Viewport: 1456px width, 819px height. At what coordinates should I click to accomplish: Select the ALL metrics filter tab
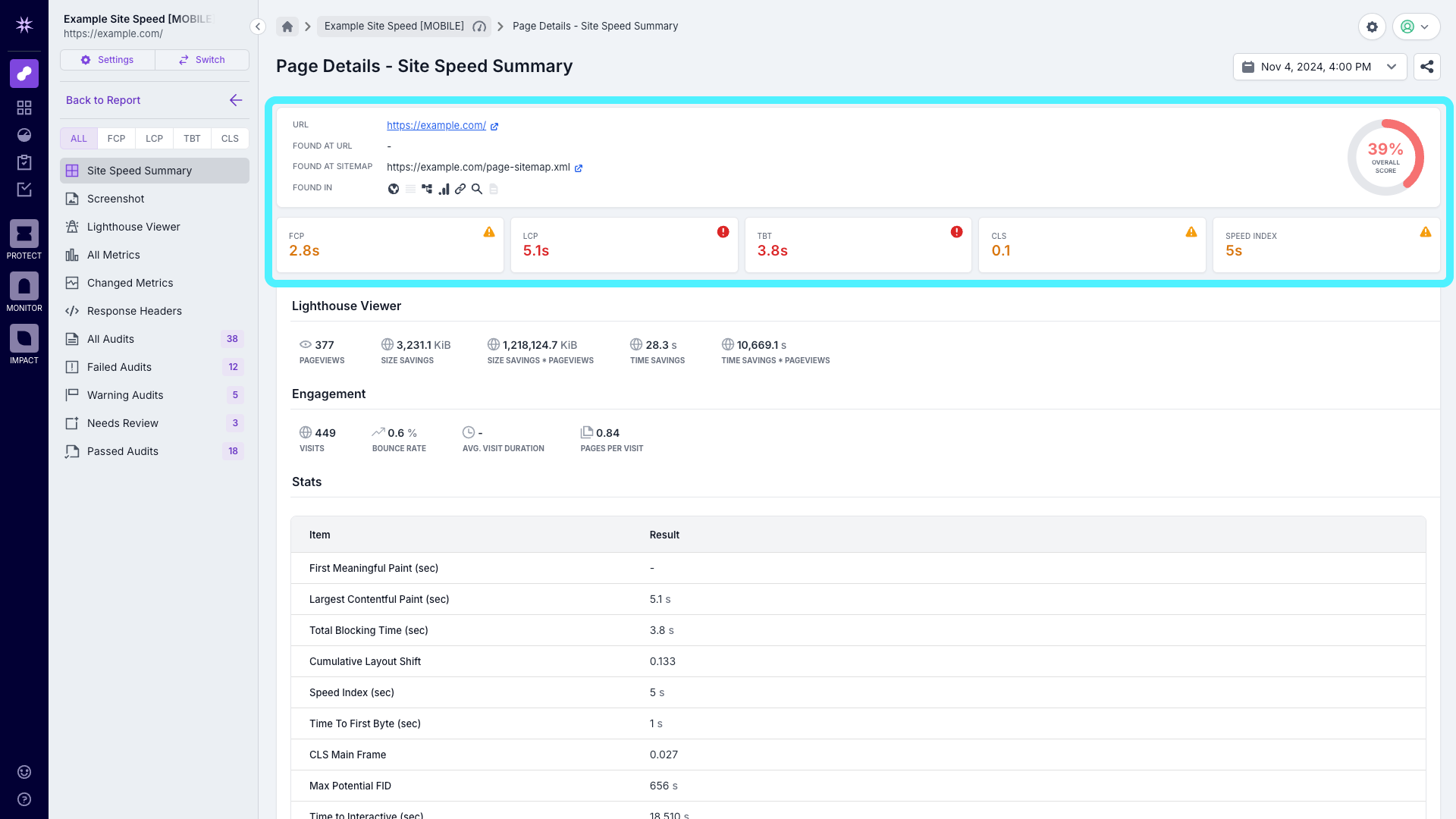click(x=79, y=139)
